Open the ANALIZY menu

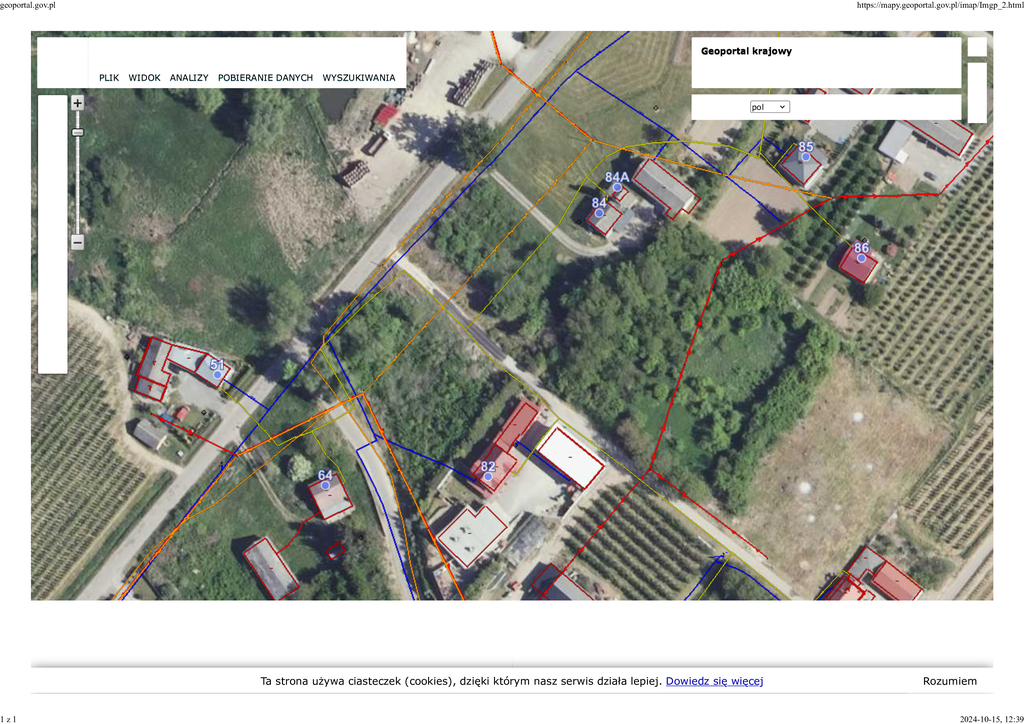[x=189, y=78]
